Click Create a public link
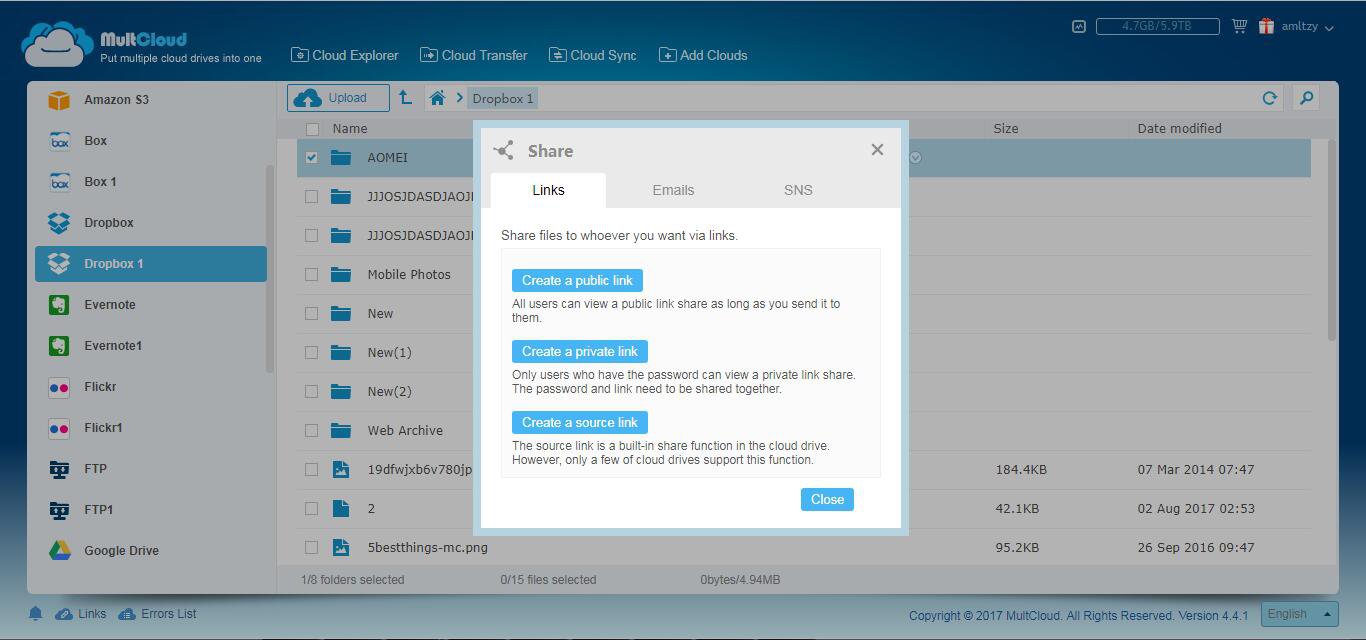 click(577, 280)
